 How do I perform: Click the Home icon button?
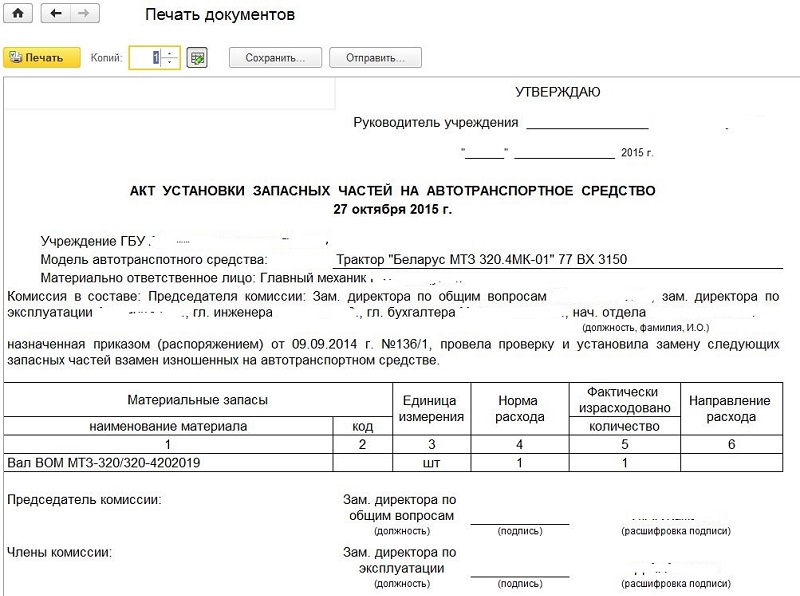[19, 15]
